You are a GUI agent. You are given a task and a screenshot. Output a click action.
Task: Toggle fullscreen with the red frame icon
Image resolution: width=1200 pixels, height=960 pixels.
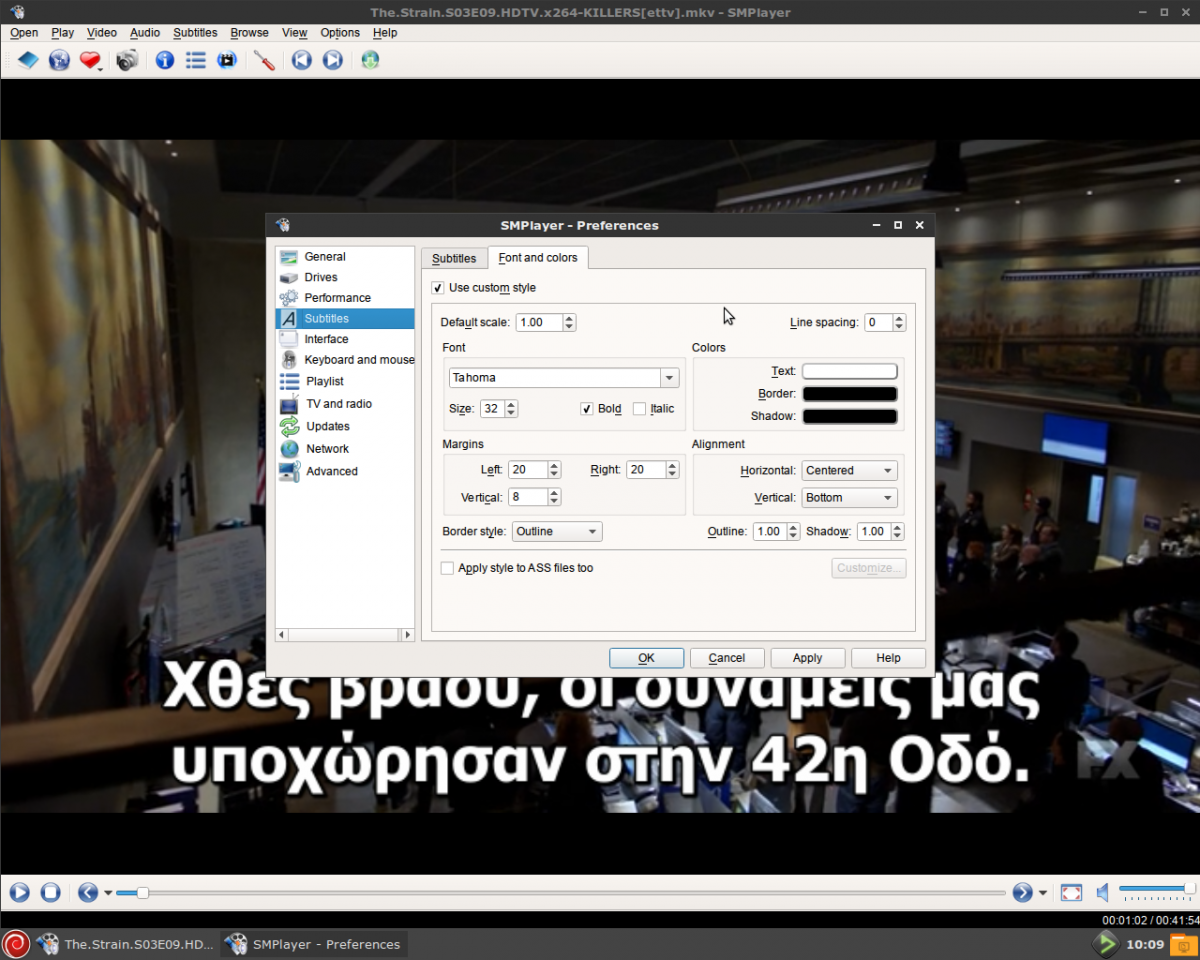point(1071,892)
